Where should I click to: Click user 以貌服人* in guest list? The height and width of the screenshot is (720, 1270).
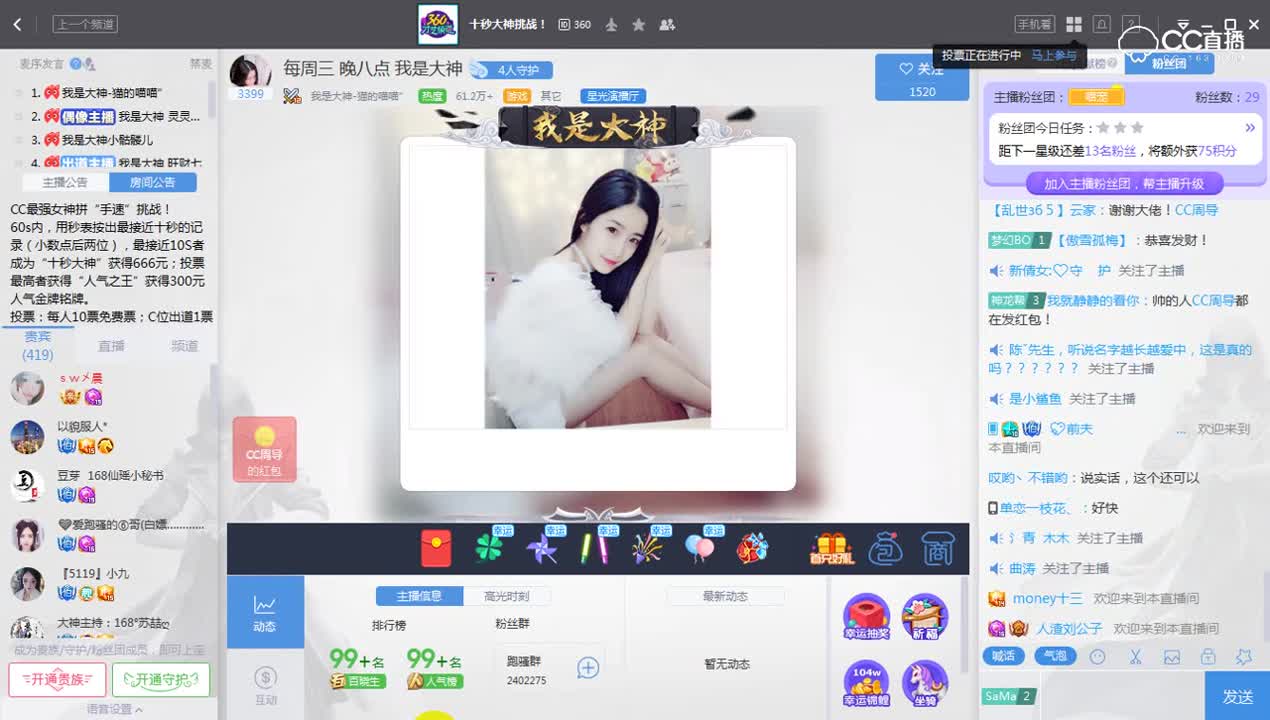[x=82, y=427]
